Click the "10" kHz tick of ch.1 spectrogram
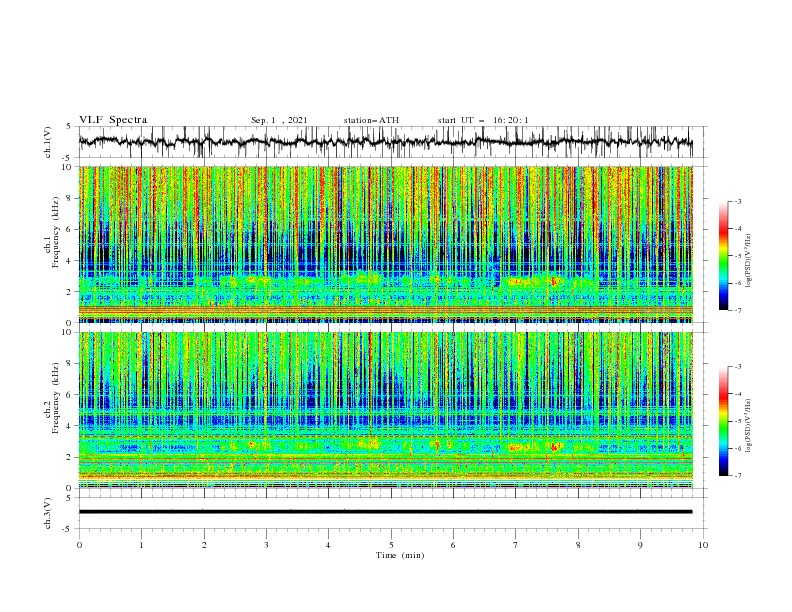The width and height of the screenshot is (792, 612). [x=67, y=167]
